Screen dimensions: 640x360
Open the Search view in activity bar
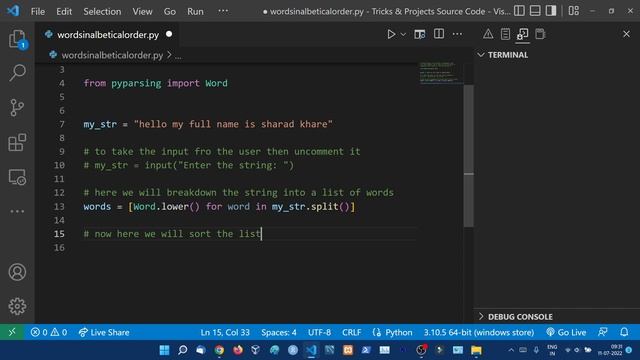(x=17, y=73)
